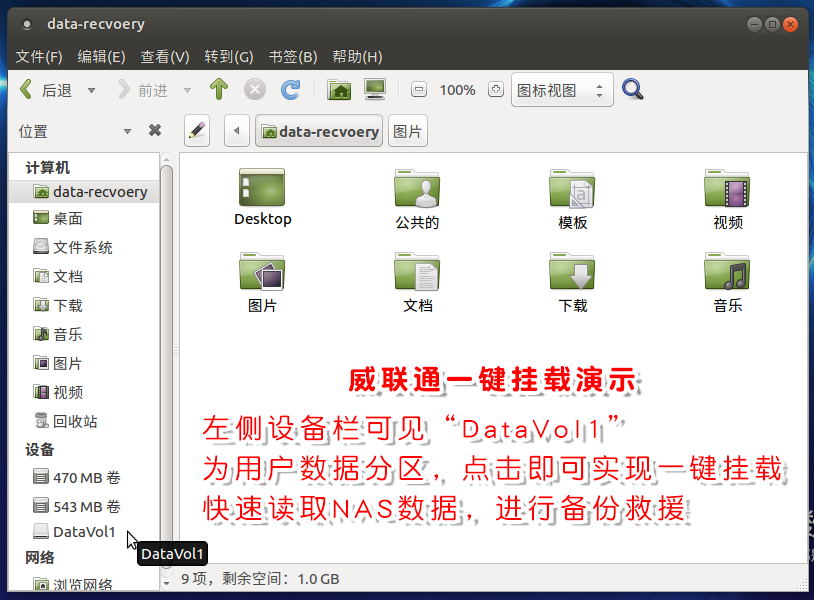The width and height of the screenshot is (814, 600).
Task: Zoom in with the plus icon
Action: tap(496, 89)
